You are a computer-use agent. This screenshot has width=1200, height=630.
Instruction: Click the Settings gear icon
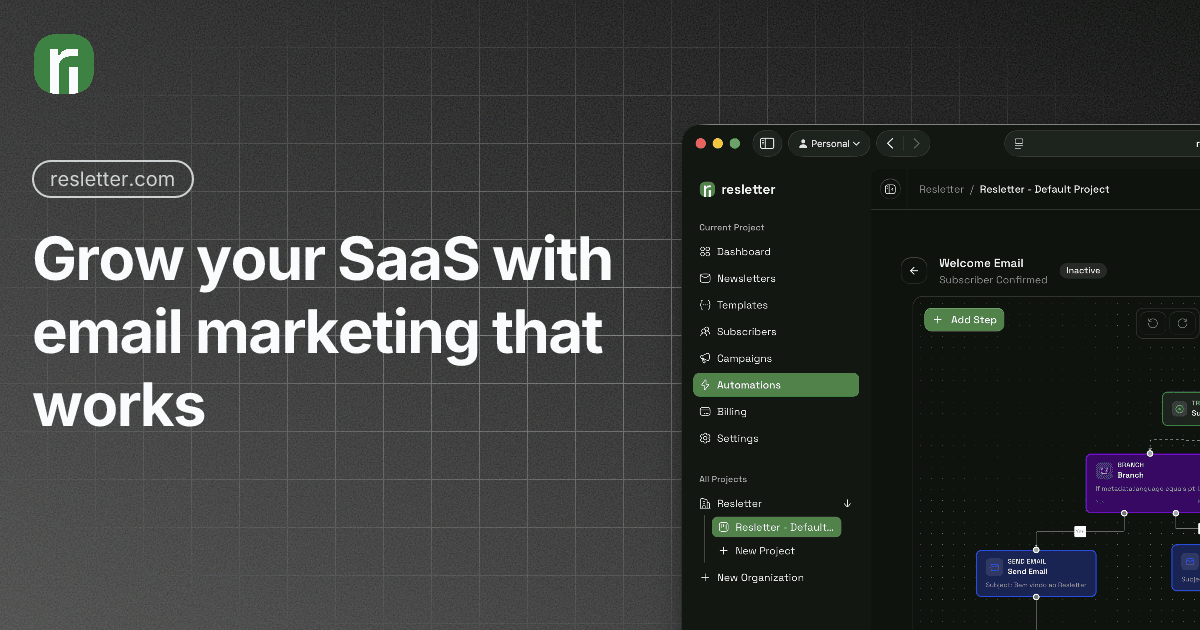706,438
